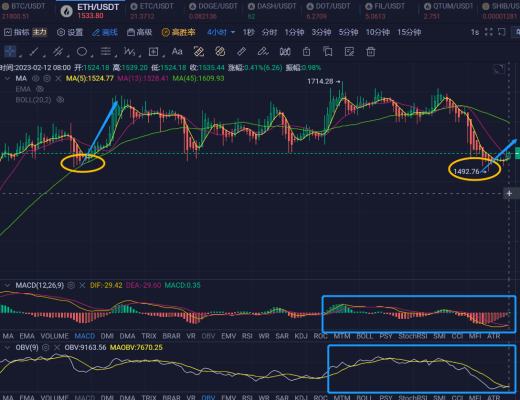
Task: Select the 5分钟 timeframe
Action: click(x=348, y=32)
